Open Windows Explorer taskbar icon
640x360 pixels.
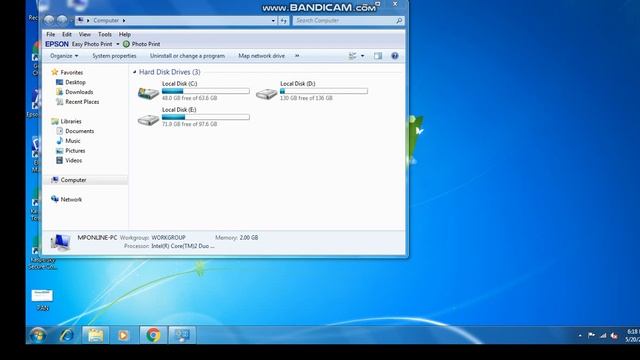click(x=96, y=335)
